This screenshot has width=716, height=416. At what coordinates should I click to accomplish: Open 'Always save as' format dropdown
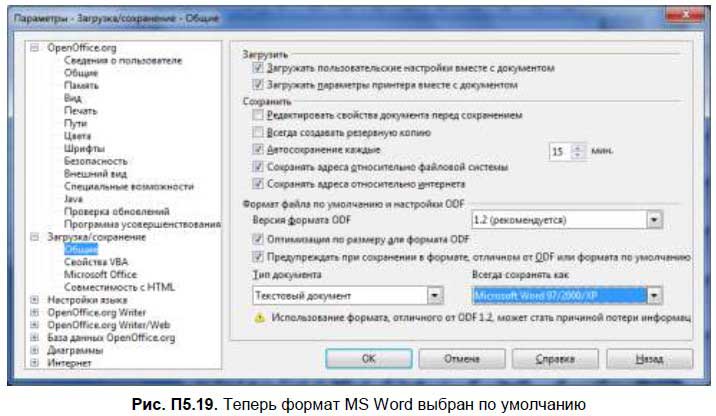coord(654,295)
